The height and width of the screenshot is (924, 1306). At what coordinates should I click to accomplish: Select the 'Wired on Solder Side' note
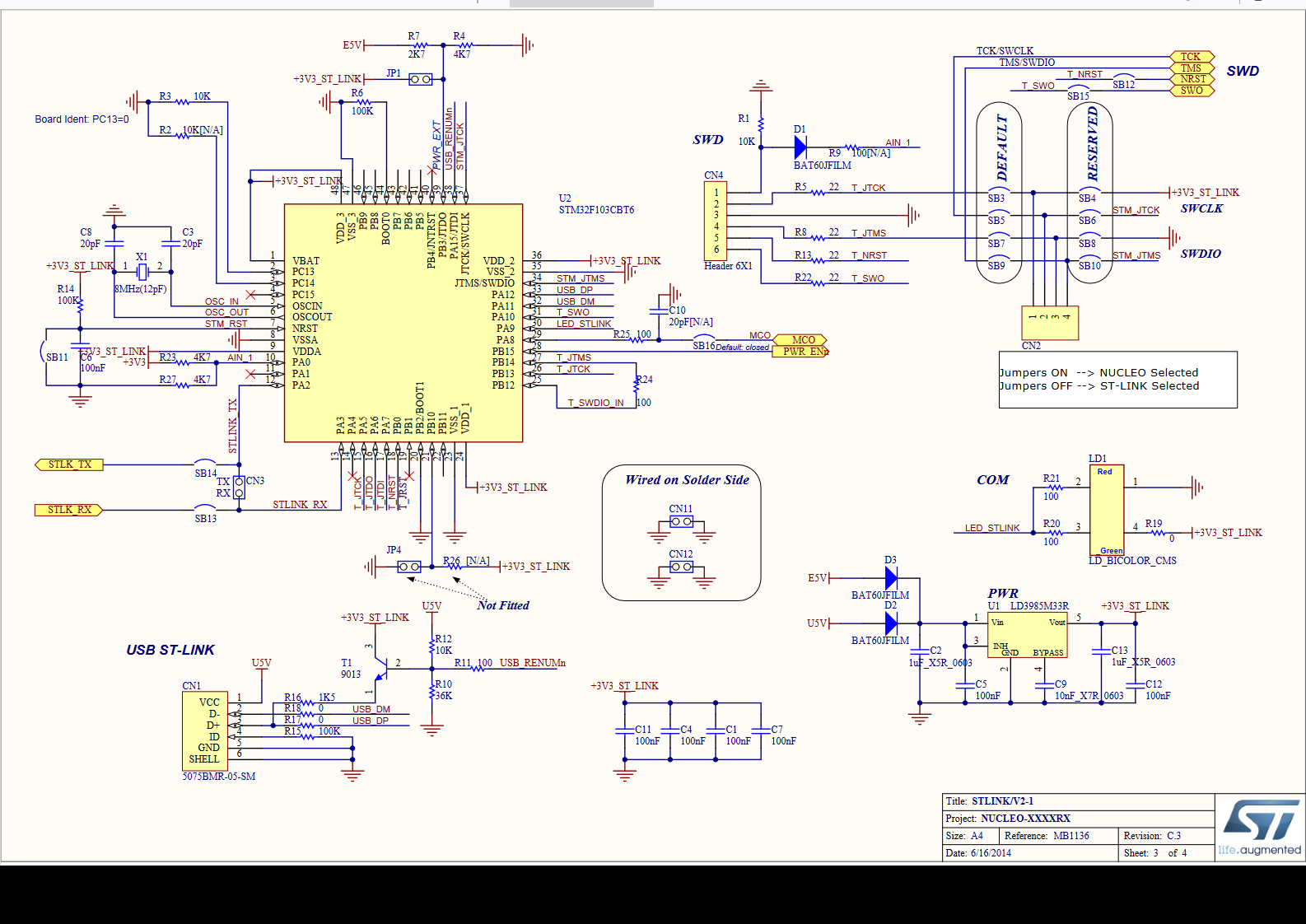687,480
